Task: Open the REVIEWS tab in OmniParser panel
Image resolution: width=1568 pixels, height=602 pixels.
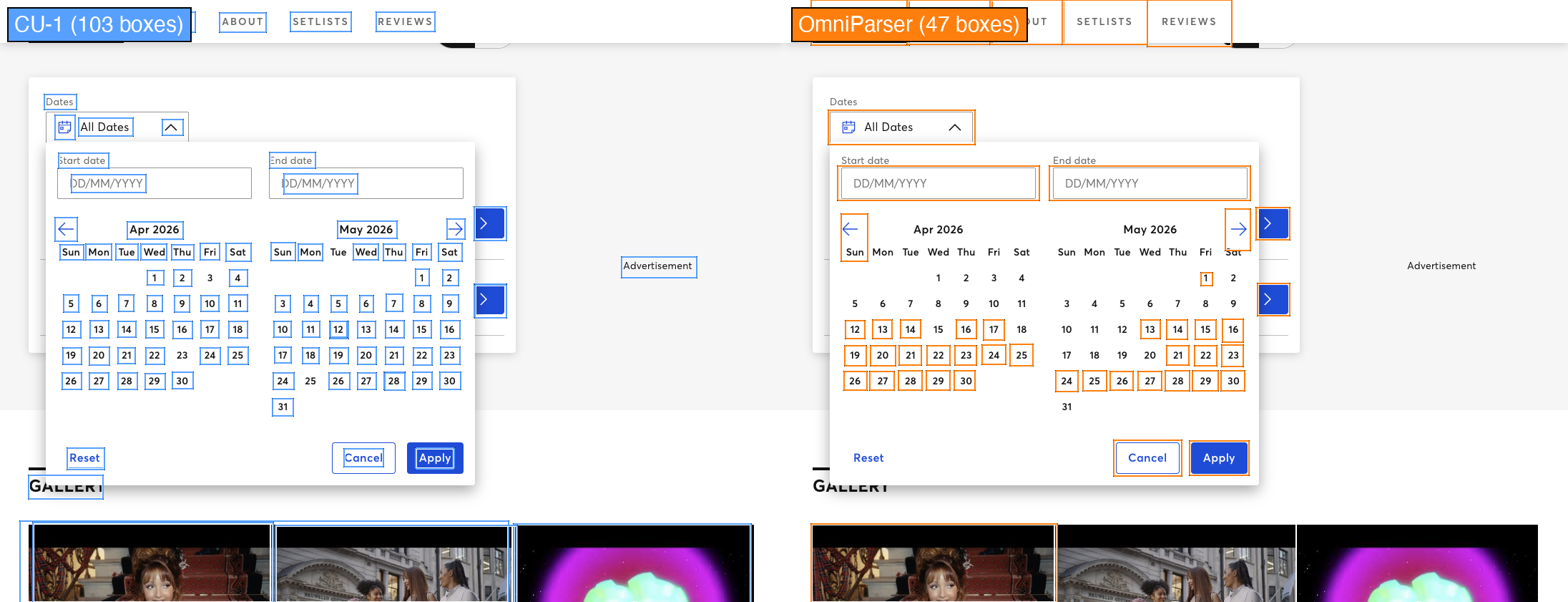Action: coord(1189,21)
